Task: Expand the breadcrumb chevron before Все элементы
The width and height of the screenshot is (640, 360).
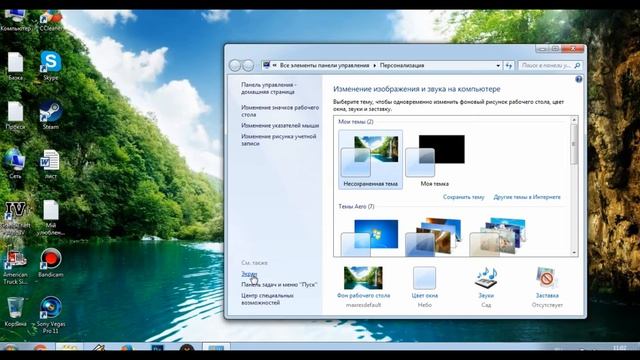Action: point(275,65)
